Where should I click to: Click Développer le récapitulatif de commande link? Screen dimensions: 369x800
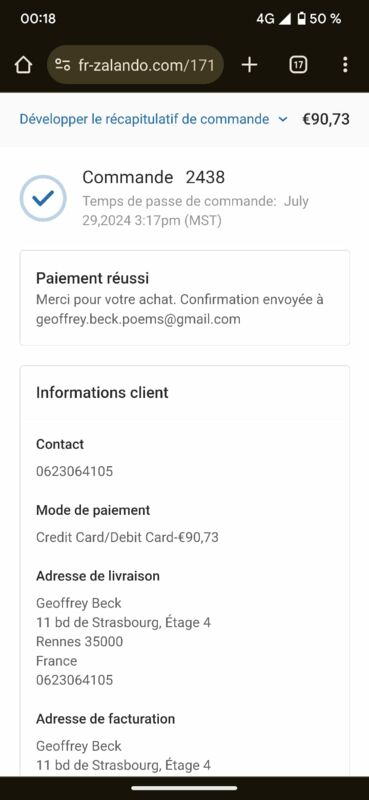point(144,119)
